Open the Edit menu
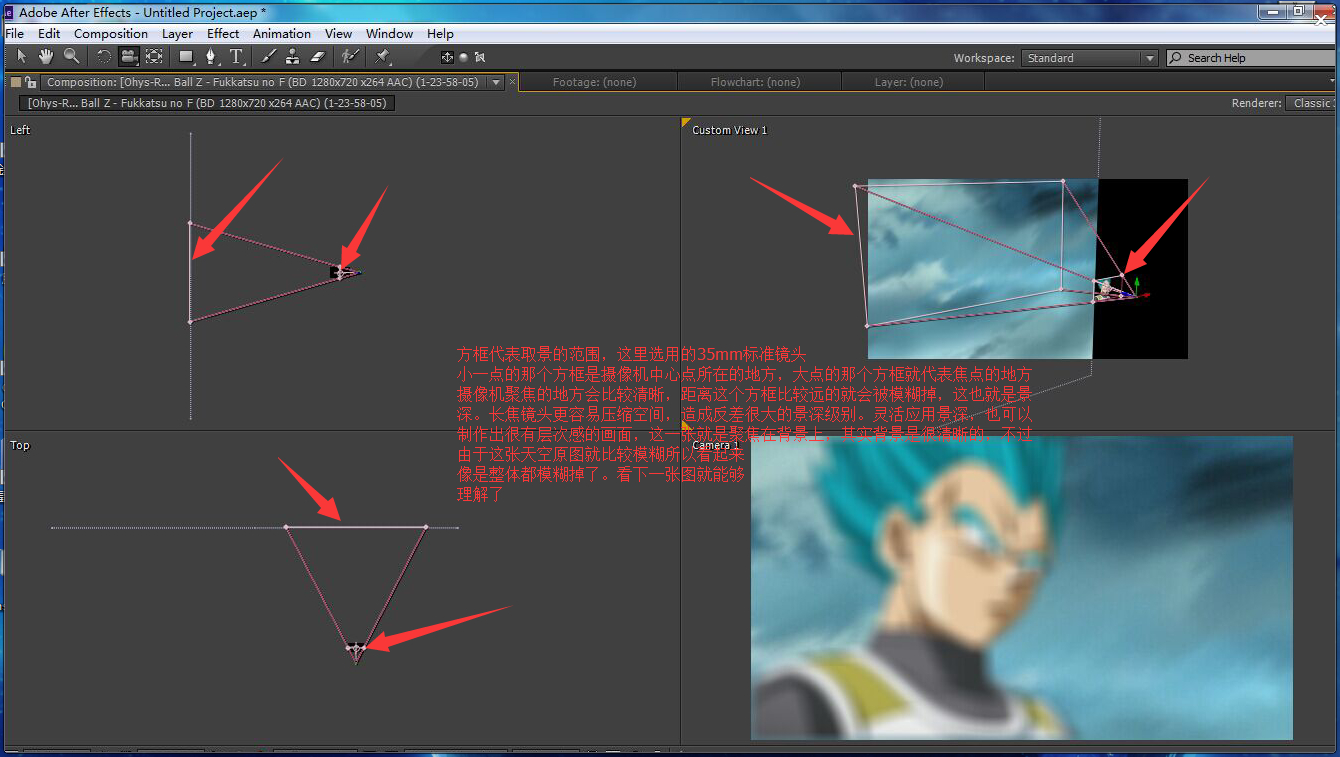The height and width of the screenshot is (757, 1340). pos(49,33)
